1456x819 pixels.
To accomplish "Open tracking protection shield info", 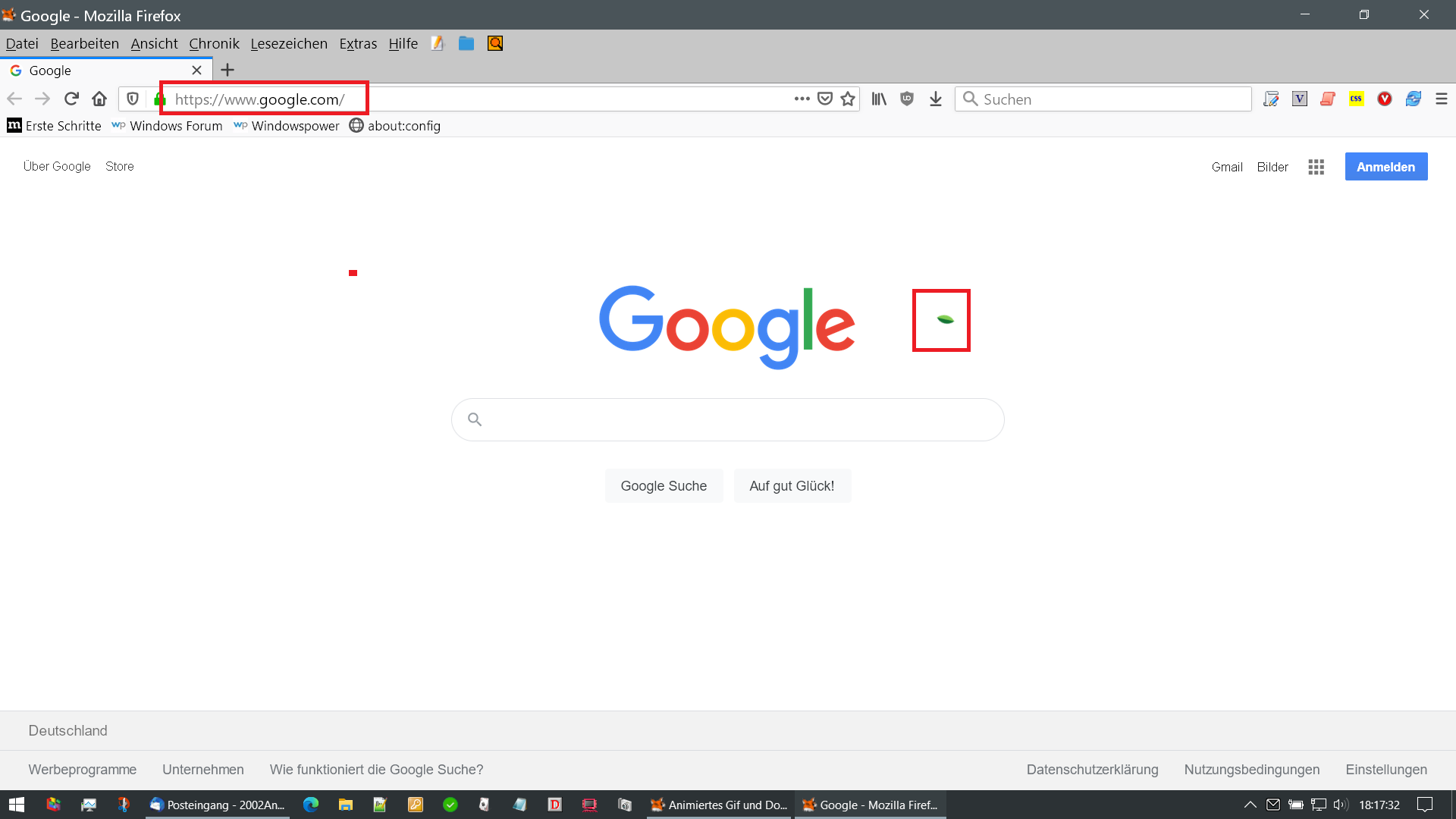I will coord(133,99).
